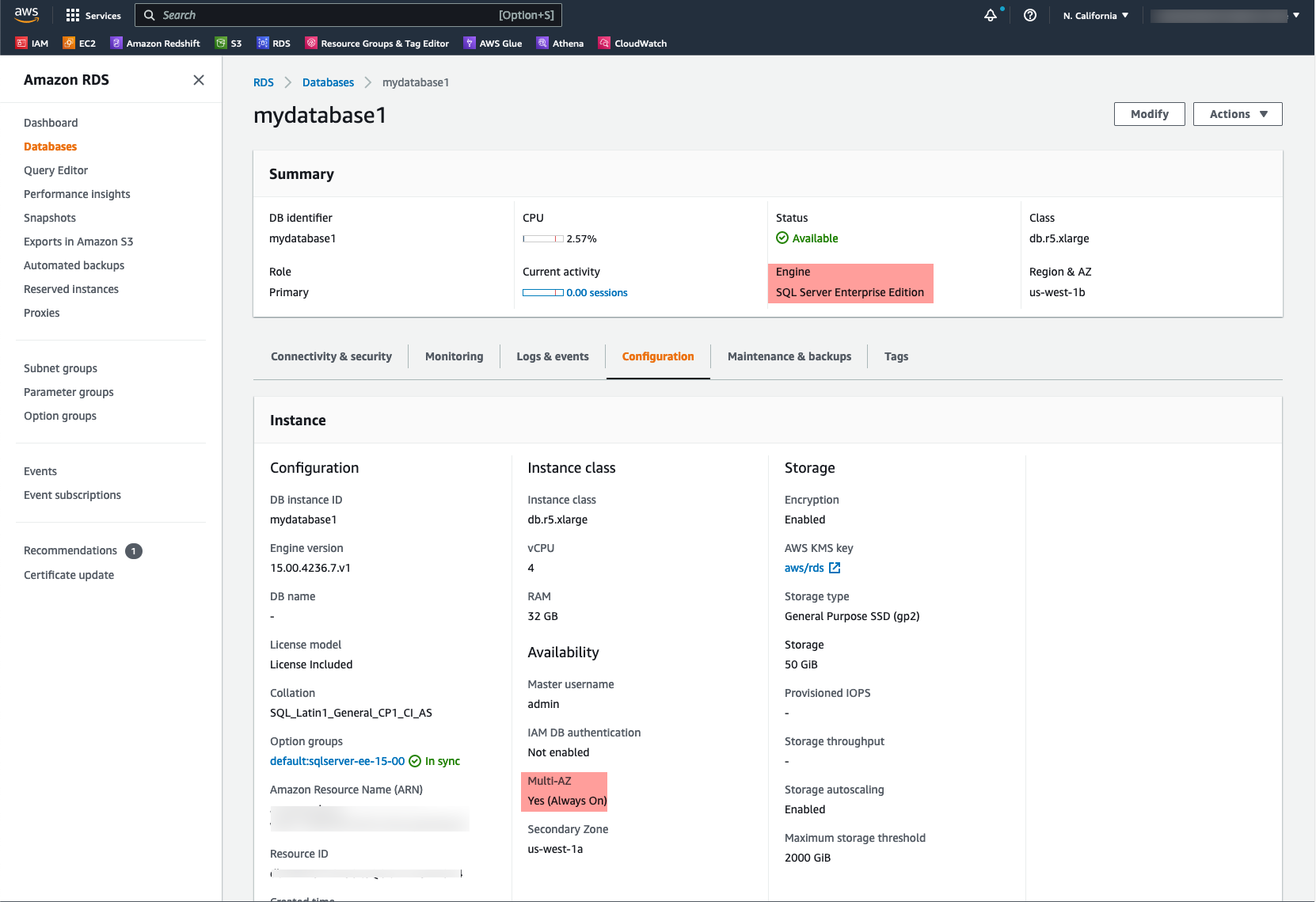The width and height of the screenshot is (1316, 902).
Task: Click the Secondary Zone us-west-1a value
Action: point(555,849)
